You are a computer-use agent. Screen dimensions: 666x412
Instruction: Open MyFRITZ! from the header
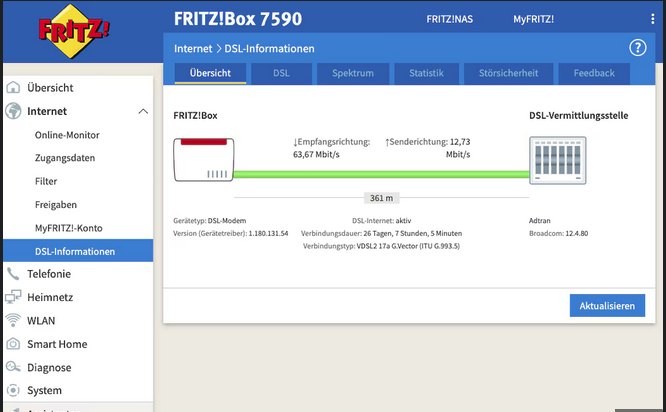533,19
